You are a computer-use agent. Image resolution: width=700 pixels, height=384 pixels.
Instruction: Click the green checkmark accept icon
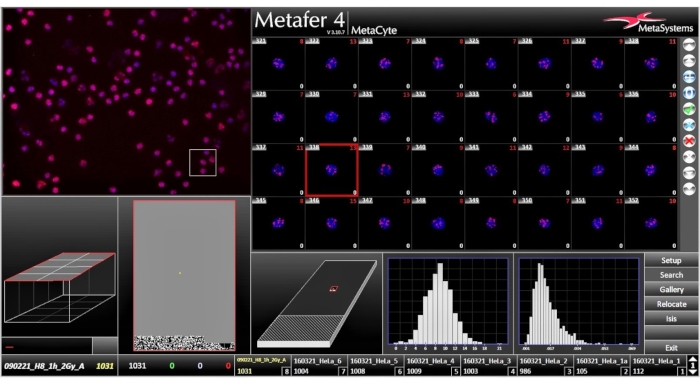coord(689,109)
